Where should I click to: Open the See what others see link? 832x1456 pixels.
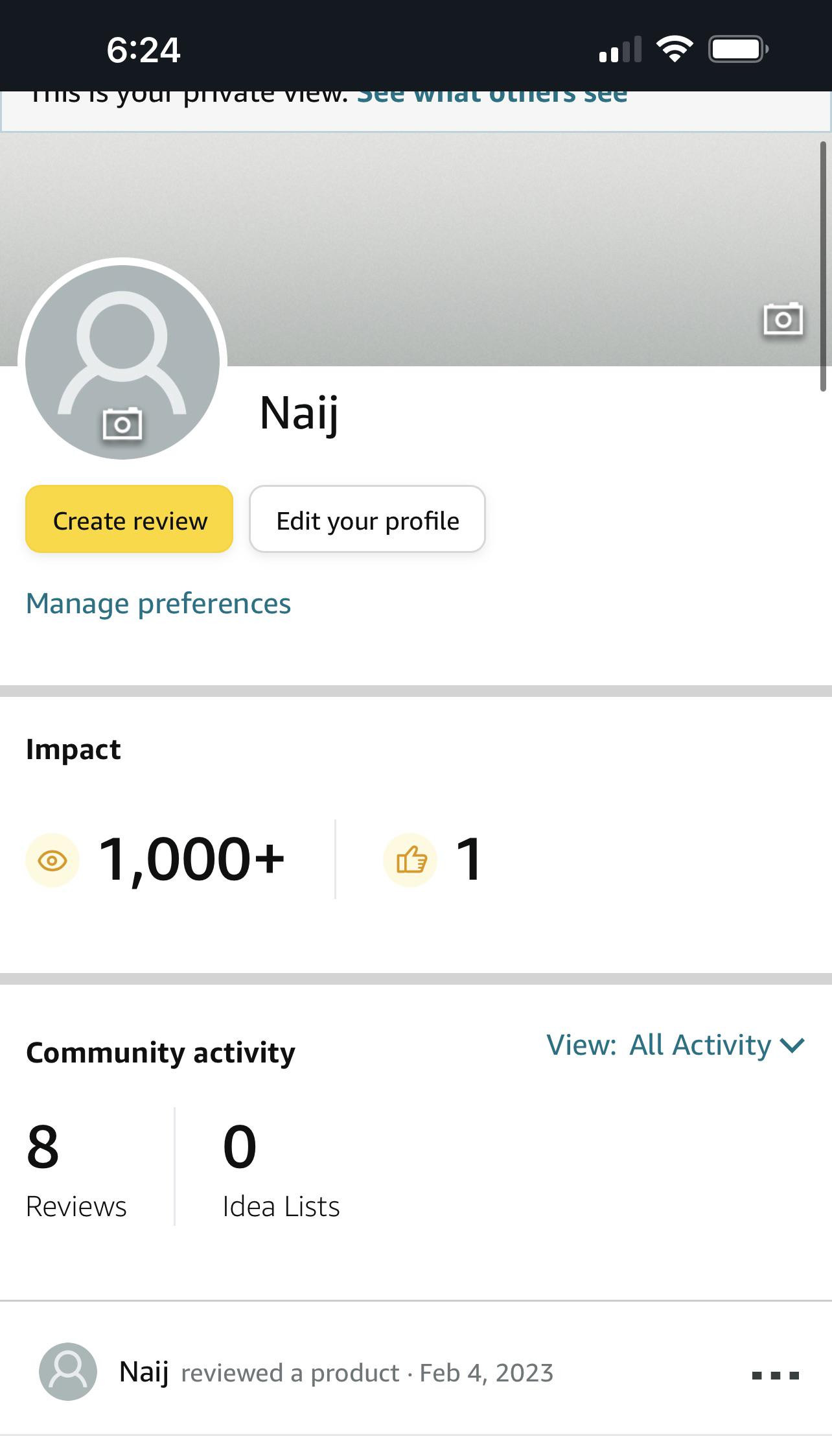coord(492,95)
